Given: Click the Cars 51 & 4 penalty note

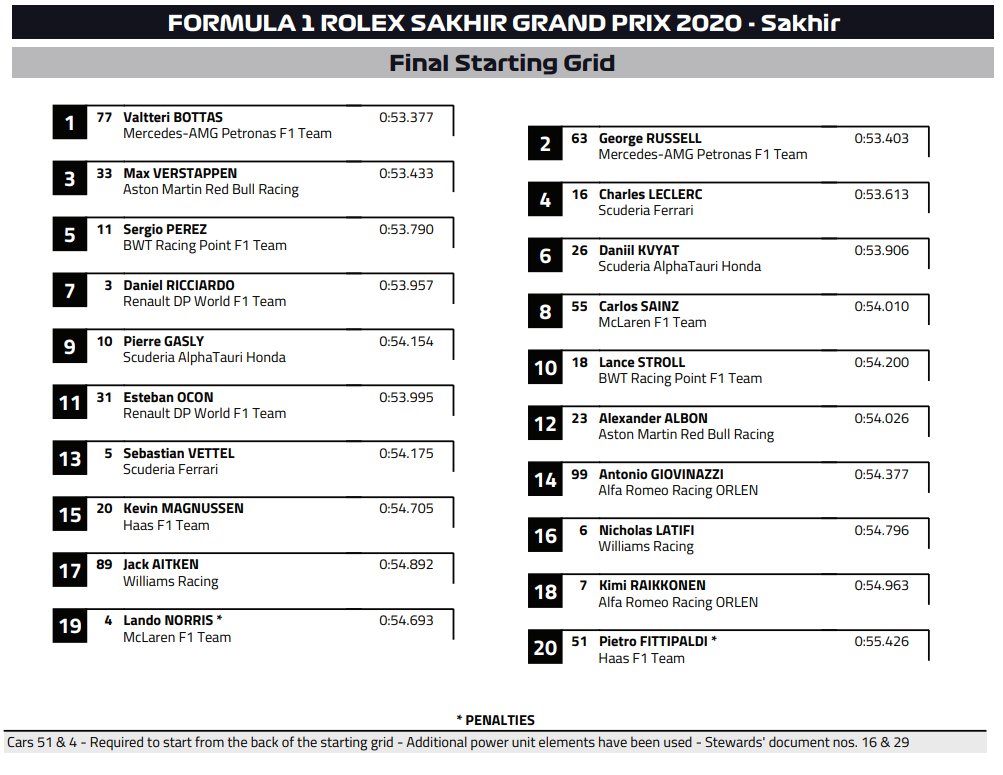Looking at the screenshot, I should pos(457,743).
